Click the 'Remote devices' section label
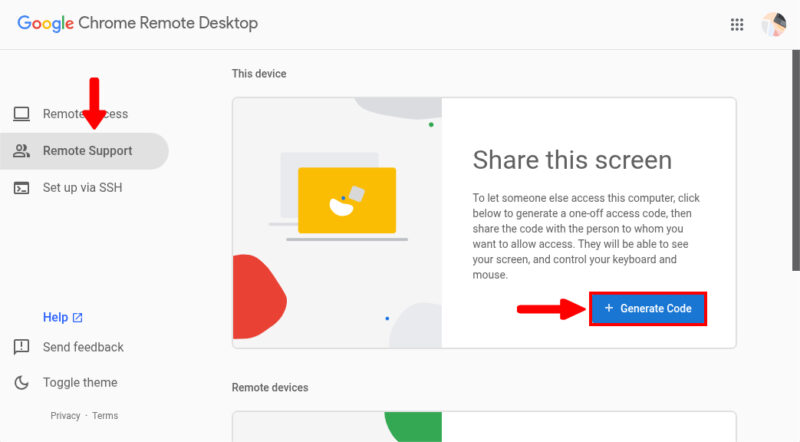The image size is (800, 442). click(x=270, y=387)
